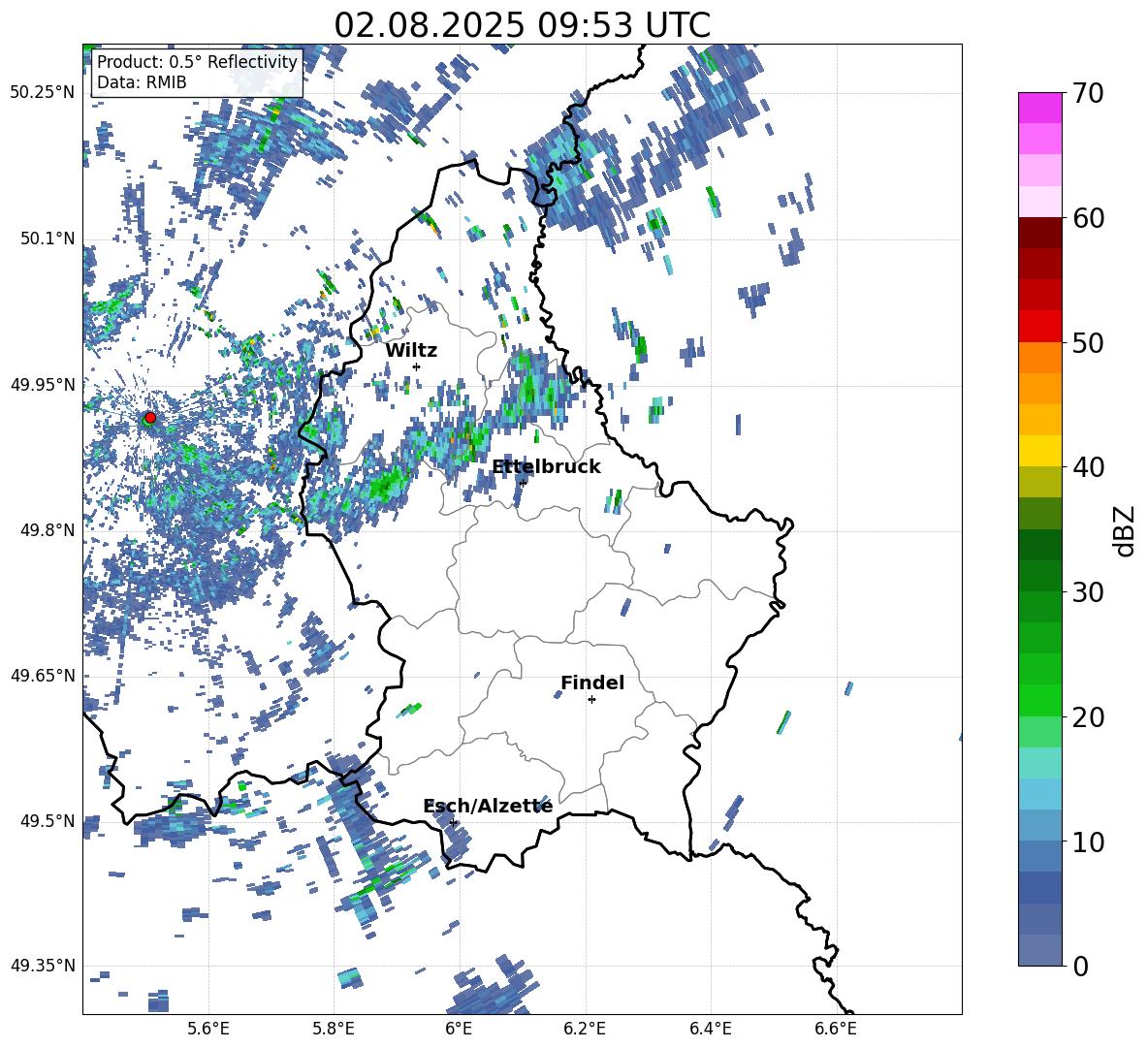Click the timestamp title 02.08.2025 09:53 UTC
The width and height of the screenshot is (1148, 1048).
(522, 25)
